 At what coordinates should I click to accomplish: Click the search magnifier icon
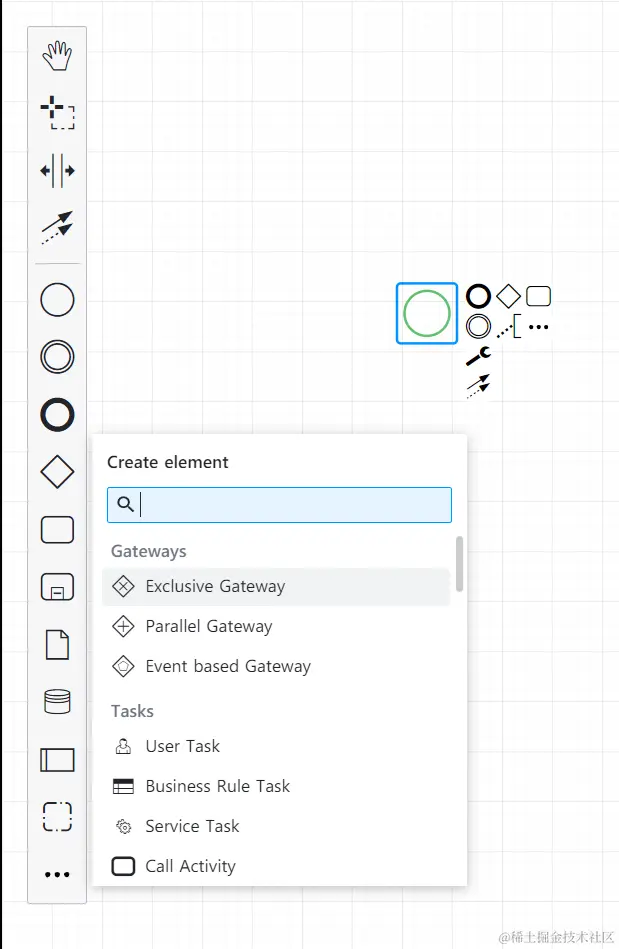(125, 504)
